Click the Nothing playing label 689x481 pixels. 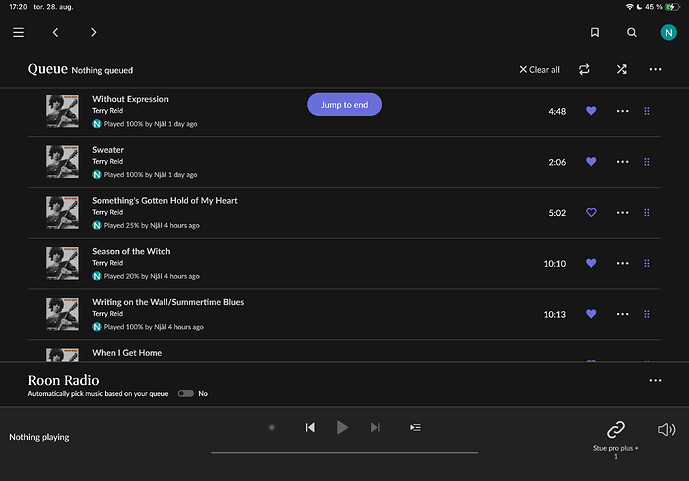[x=39, y=437]
